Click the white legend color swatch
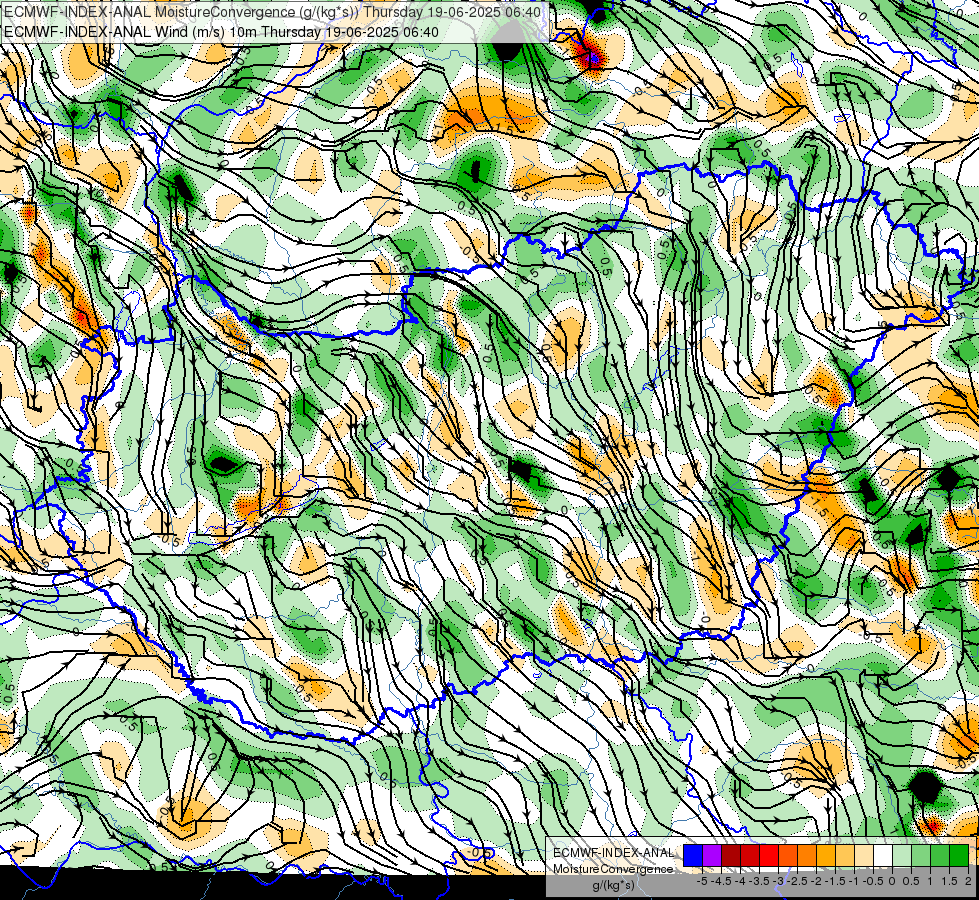The height and width of the screenshot is (900, 979). [x=883, y=855]
